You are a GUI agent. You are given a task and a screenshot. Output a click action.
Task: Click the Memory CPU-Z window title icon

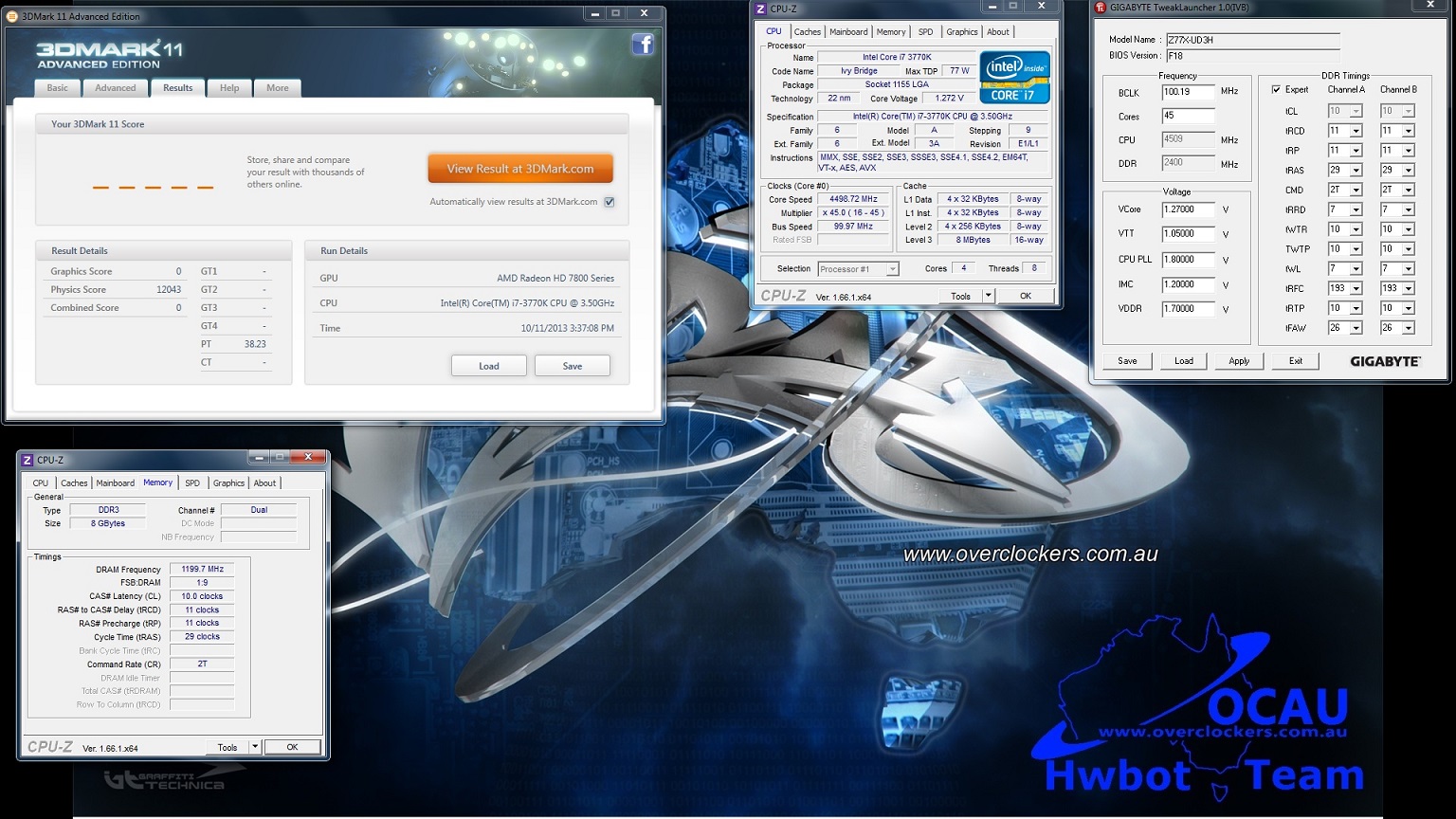[x=27, y=460]
